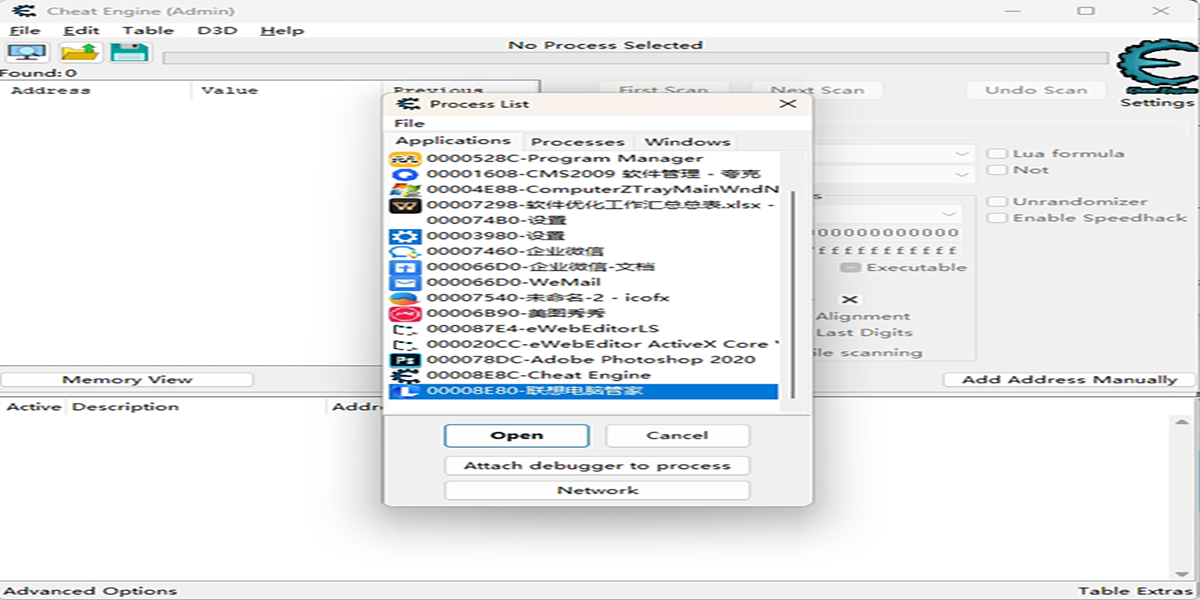The image size is (1200, 600).
Task: Enable the Unrandomizer checkbox
Action: click(997, 202)
